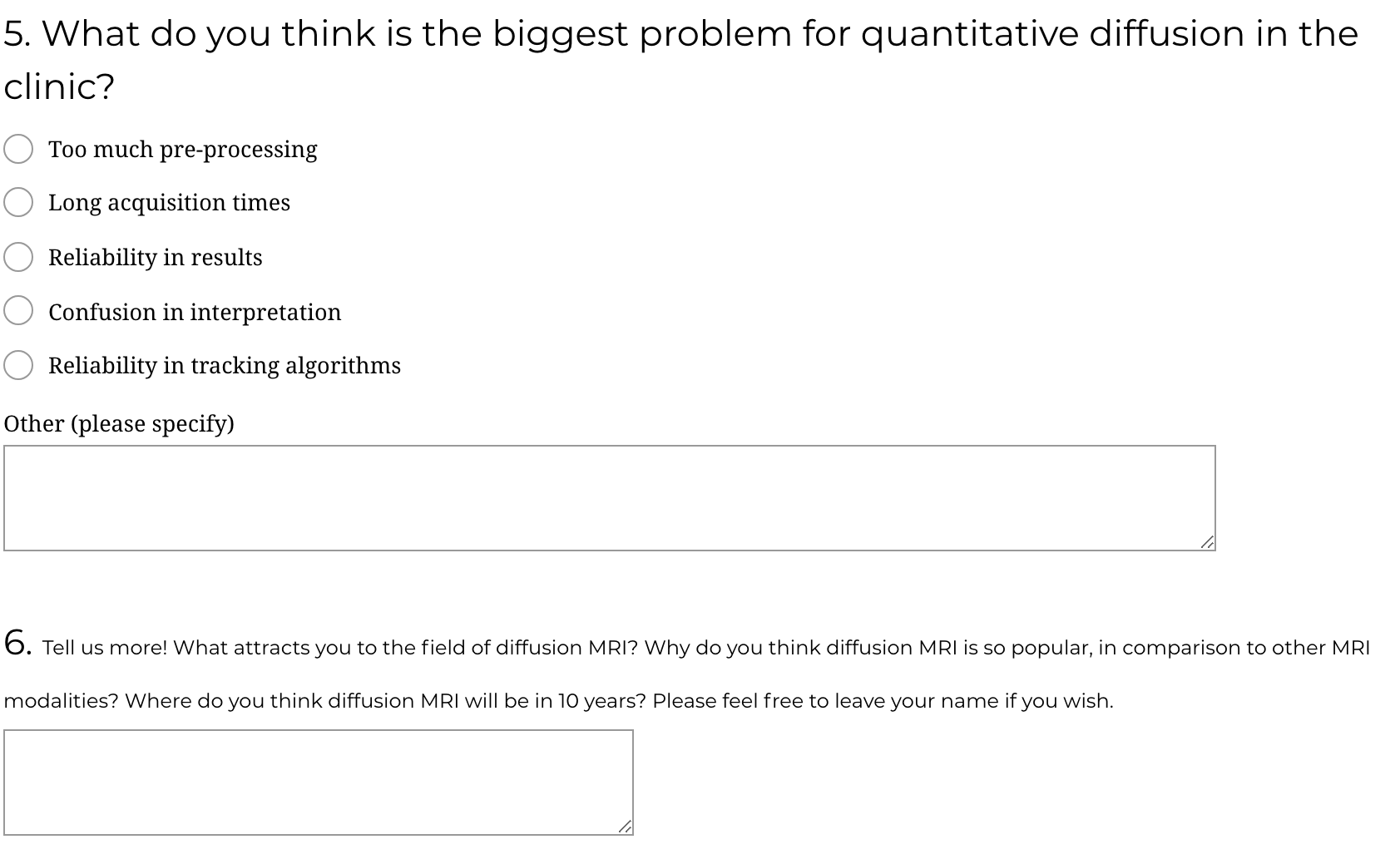Click the 'Confusion in interpretation' label text

coord(195,312)
